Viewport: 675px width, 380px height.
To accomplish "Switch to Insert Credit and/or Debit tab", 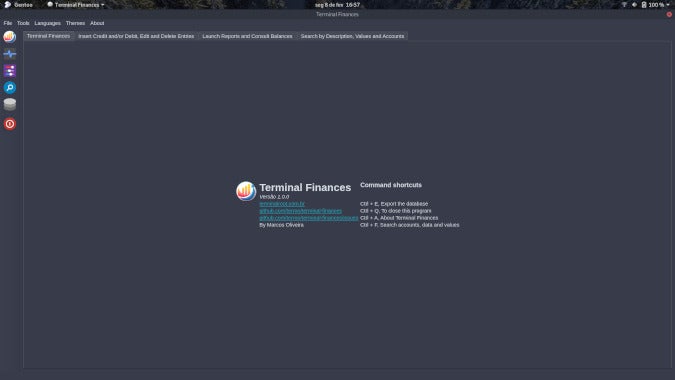I will pos(136,36).
